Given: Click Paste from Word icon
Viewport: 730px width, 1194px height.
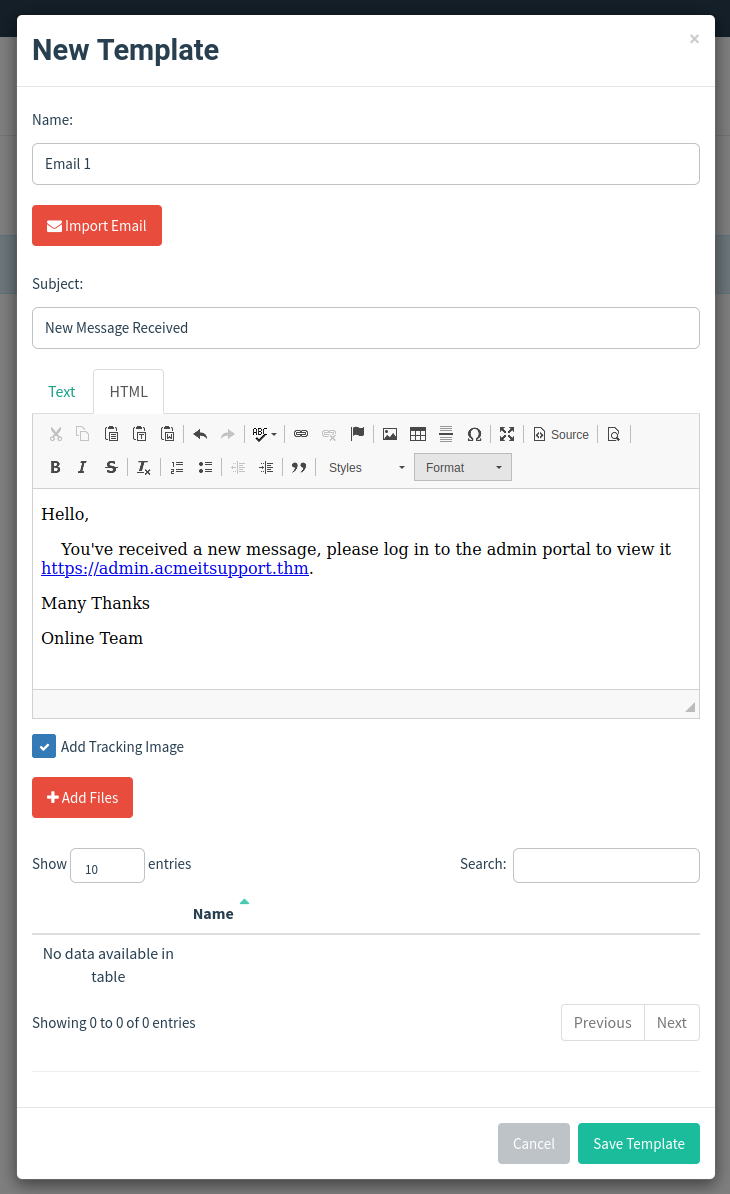Looking at the screenshot, I should click(x=167, y=434).
